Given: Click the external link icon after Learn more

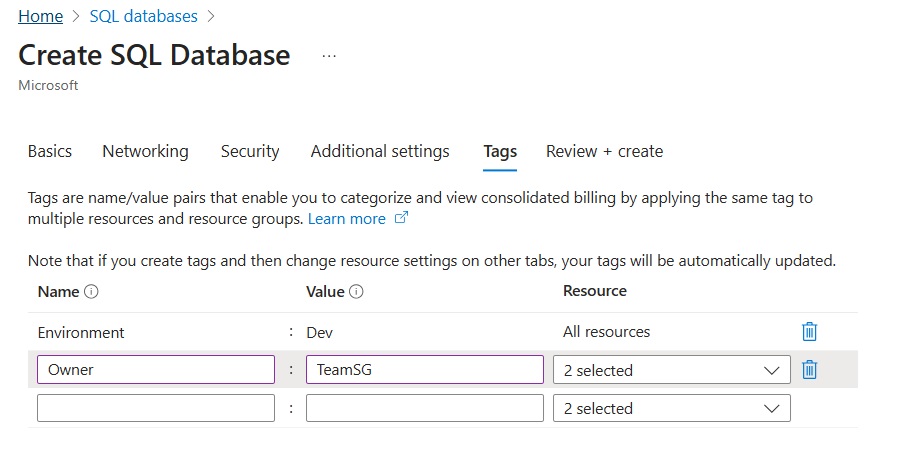Looking at the screenshot, I should [x=402, y=217].
